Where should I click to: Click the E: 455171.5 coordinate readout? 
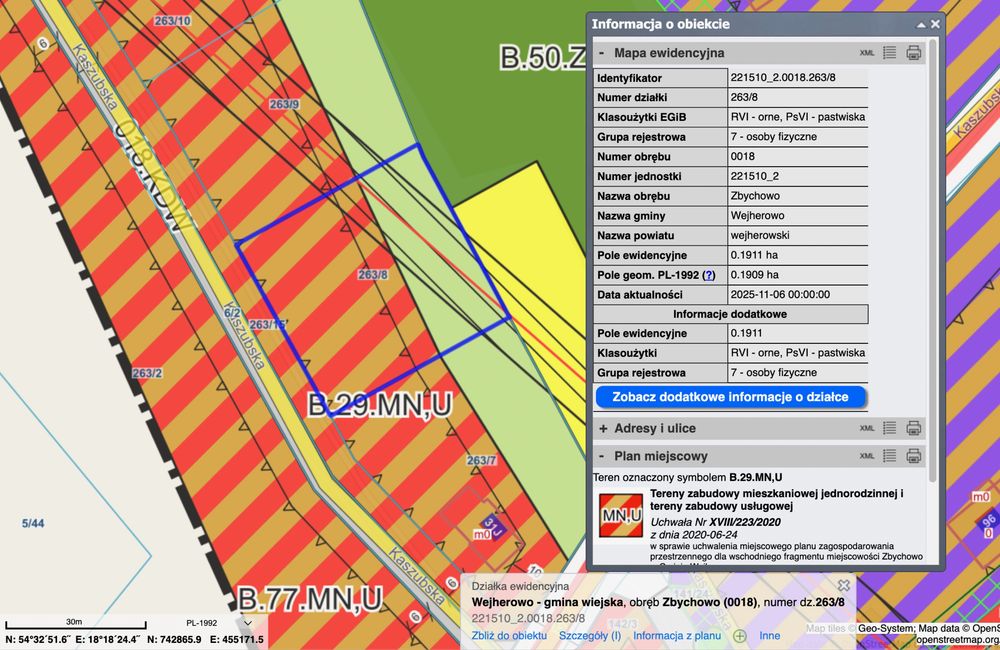point(236,639)
